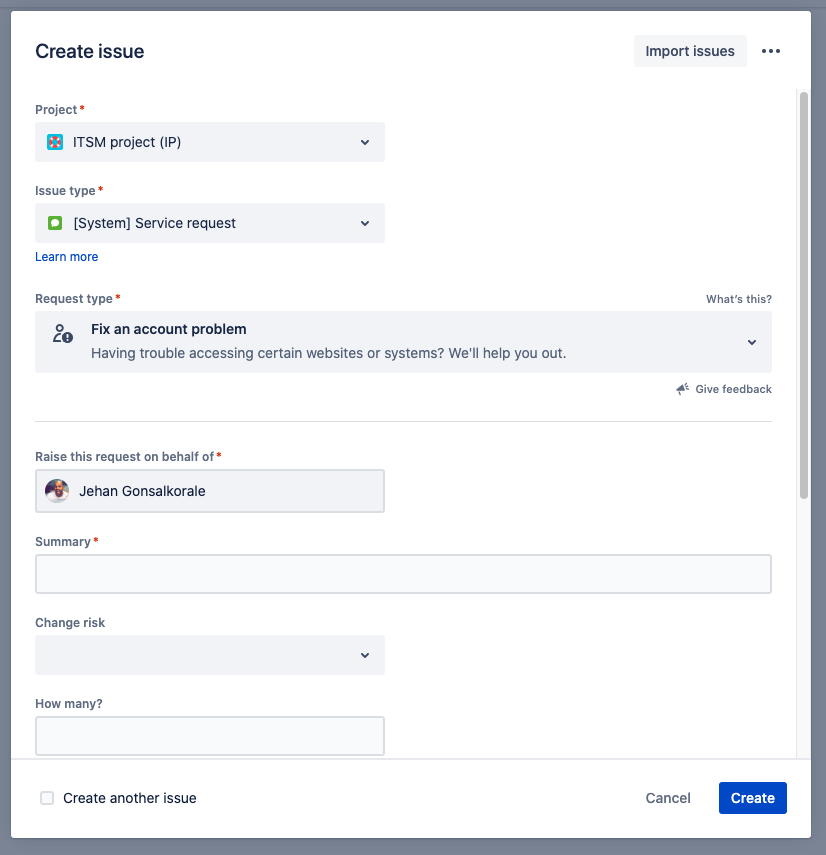
Task: Click into the Summary field
Action: (x=403, y=574)
